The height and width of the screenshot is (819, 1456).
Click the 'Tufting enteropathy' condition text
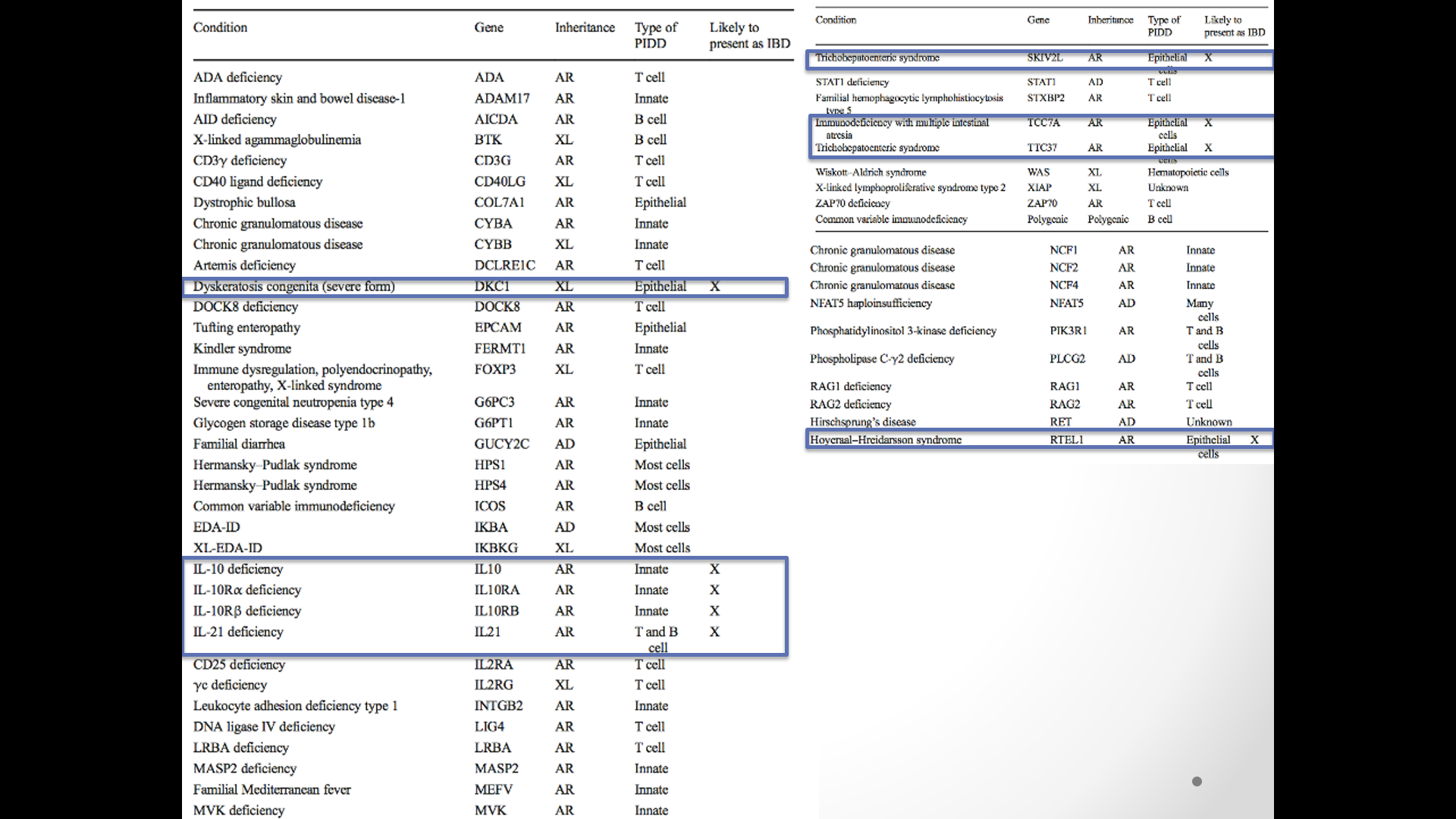tap(246, 328)
